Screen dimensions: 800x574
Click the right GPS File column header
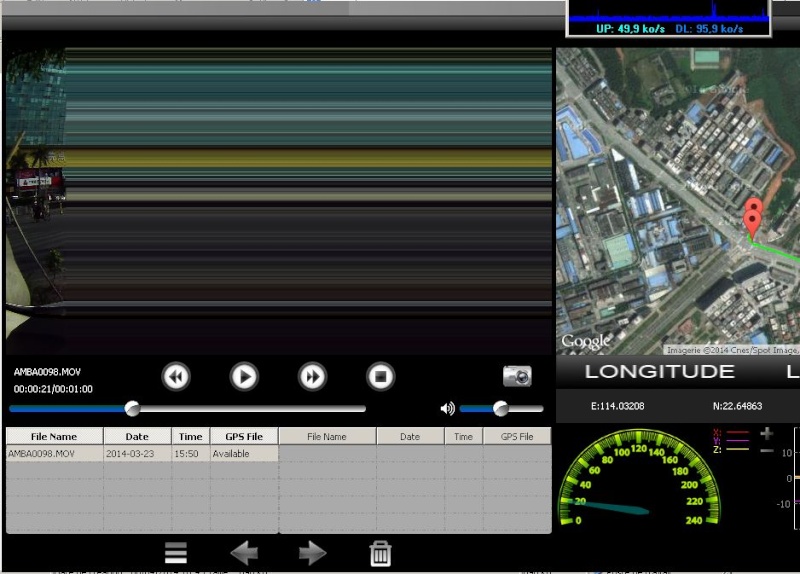[517, 436]
